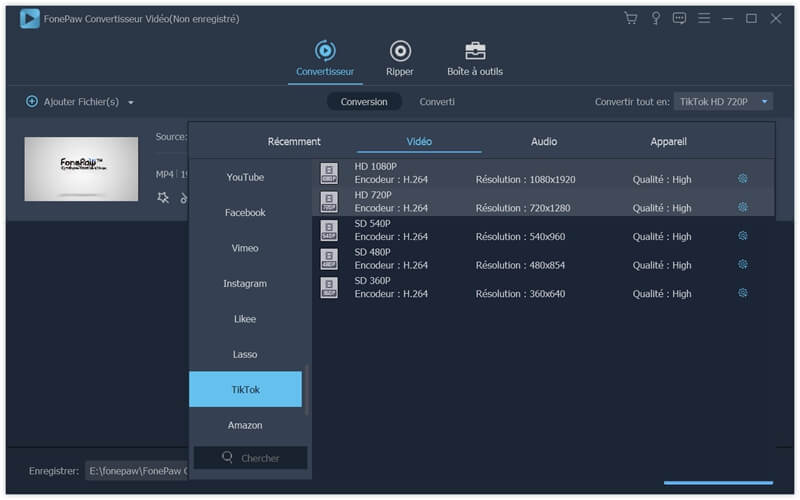
Task: Open settings gear for SD 360P
Action: [x=743, y=292]
